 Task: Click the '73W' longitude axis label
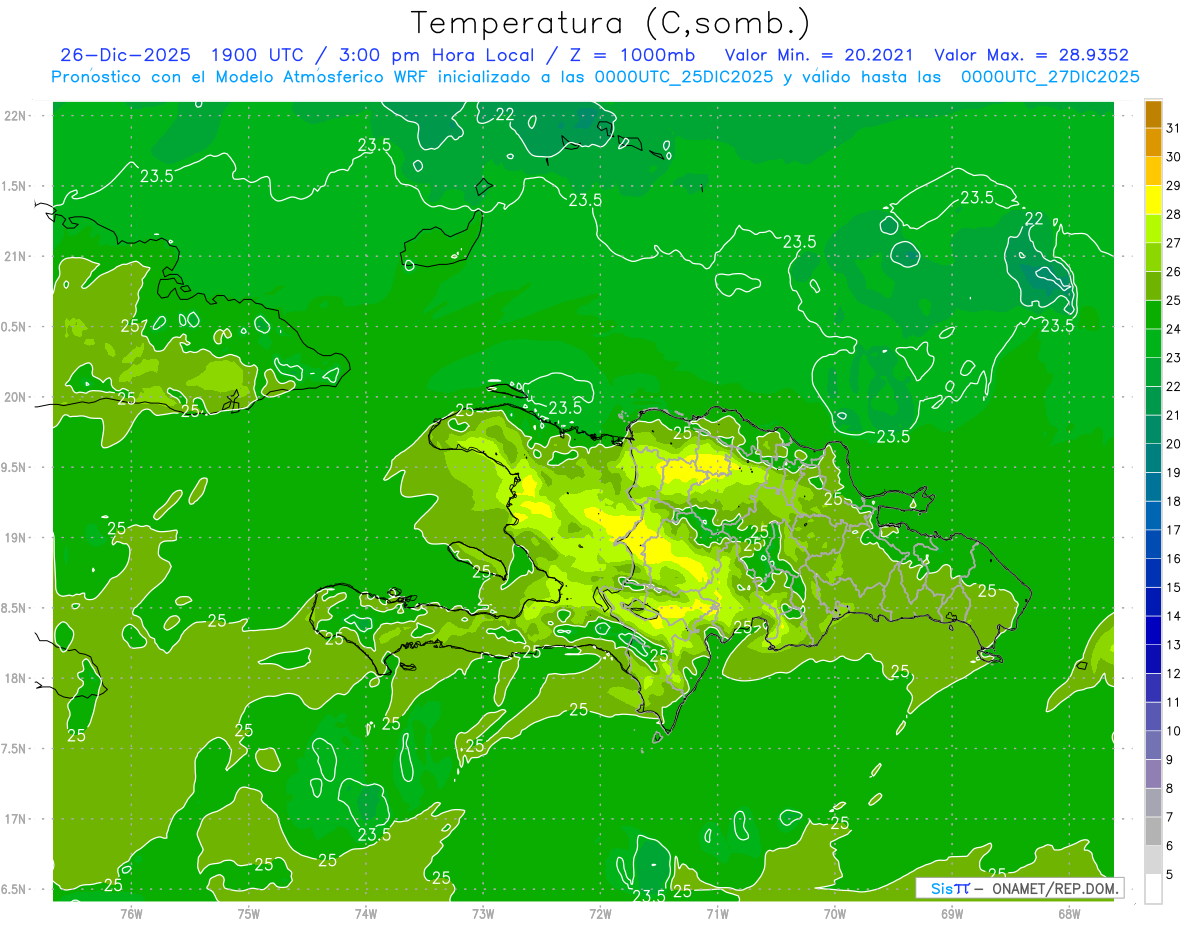click(x=483, y=913)
